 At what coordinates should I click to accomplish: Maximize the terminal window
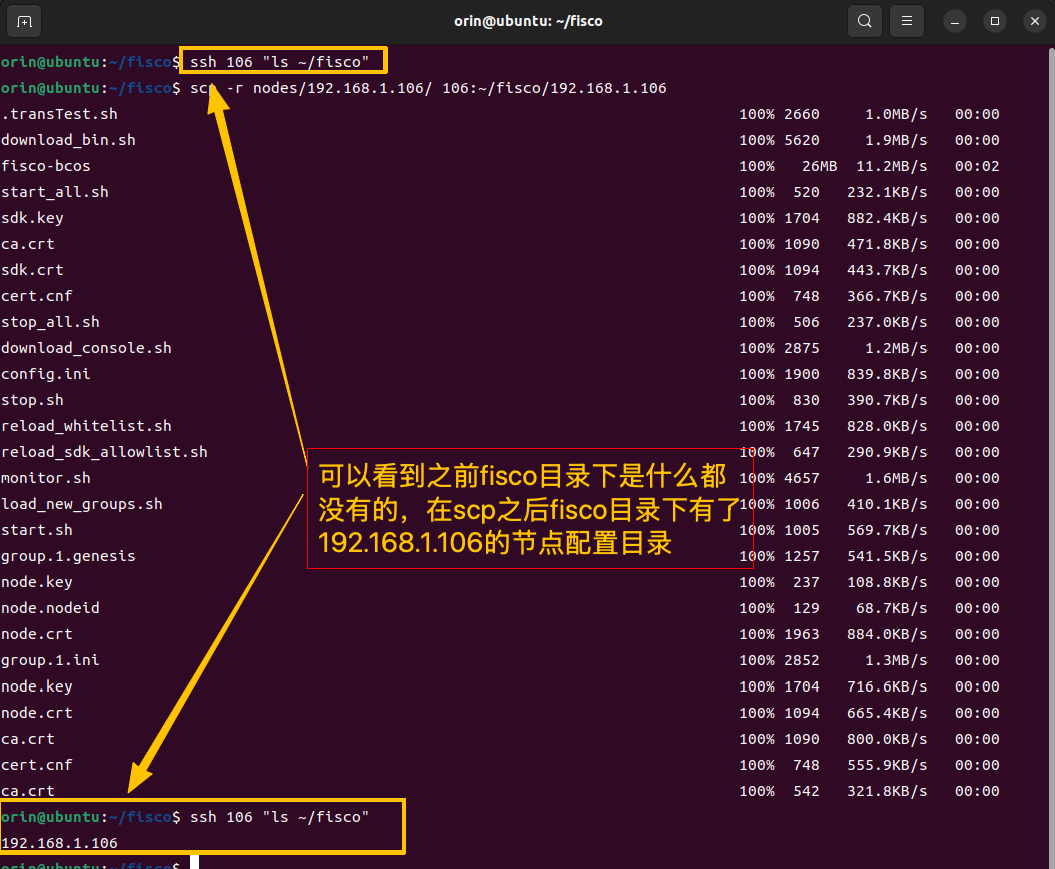tap(994, 22)
